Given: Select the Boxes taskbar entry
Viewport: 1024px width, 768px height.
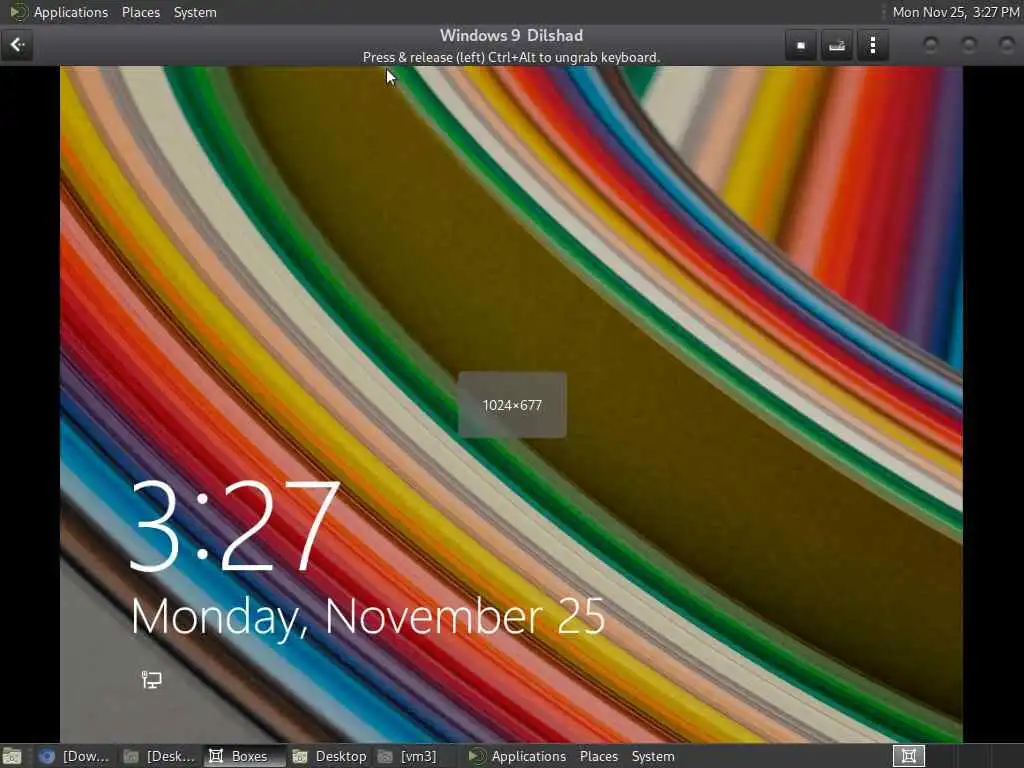Looking at the screenshot, I should point(245,756).
